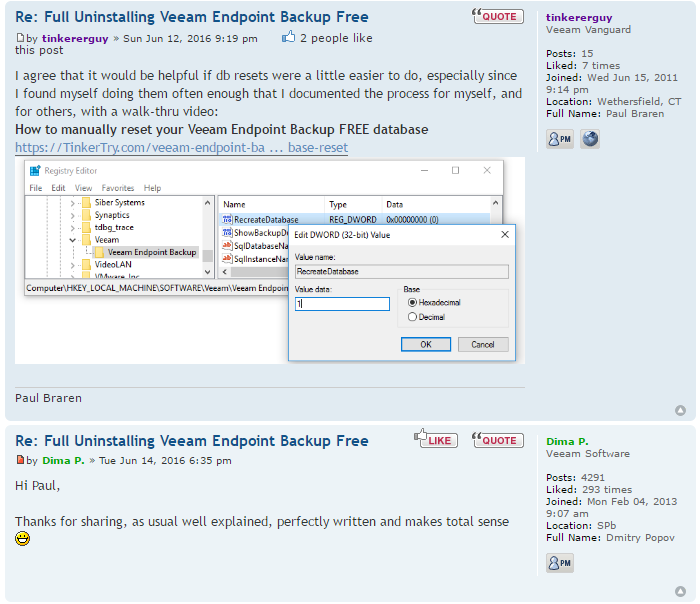Open tinkererguy profile link in post byline

75,38
